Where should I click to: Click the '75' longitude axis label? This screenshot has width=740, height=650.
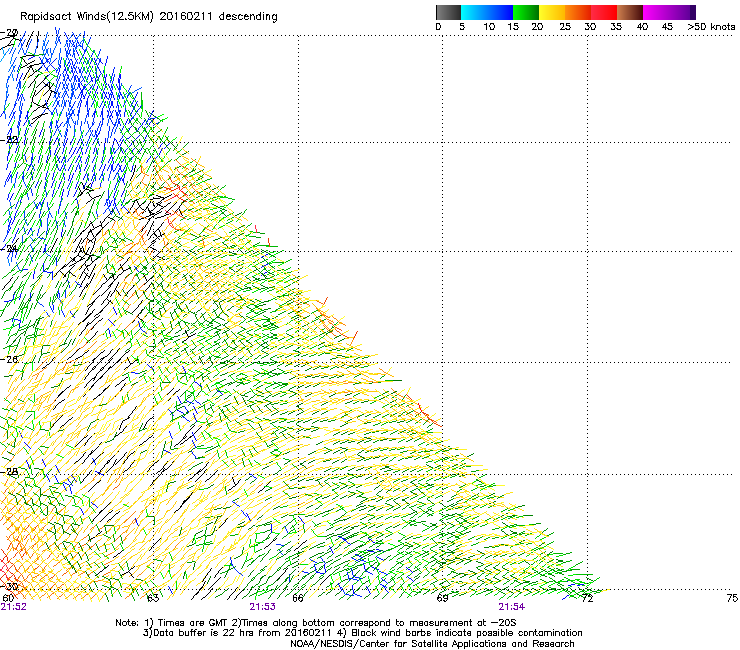(732, 599)
